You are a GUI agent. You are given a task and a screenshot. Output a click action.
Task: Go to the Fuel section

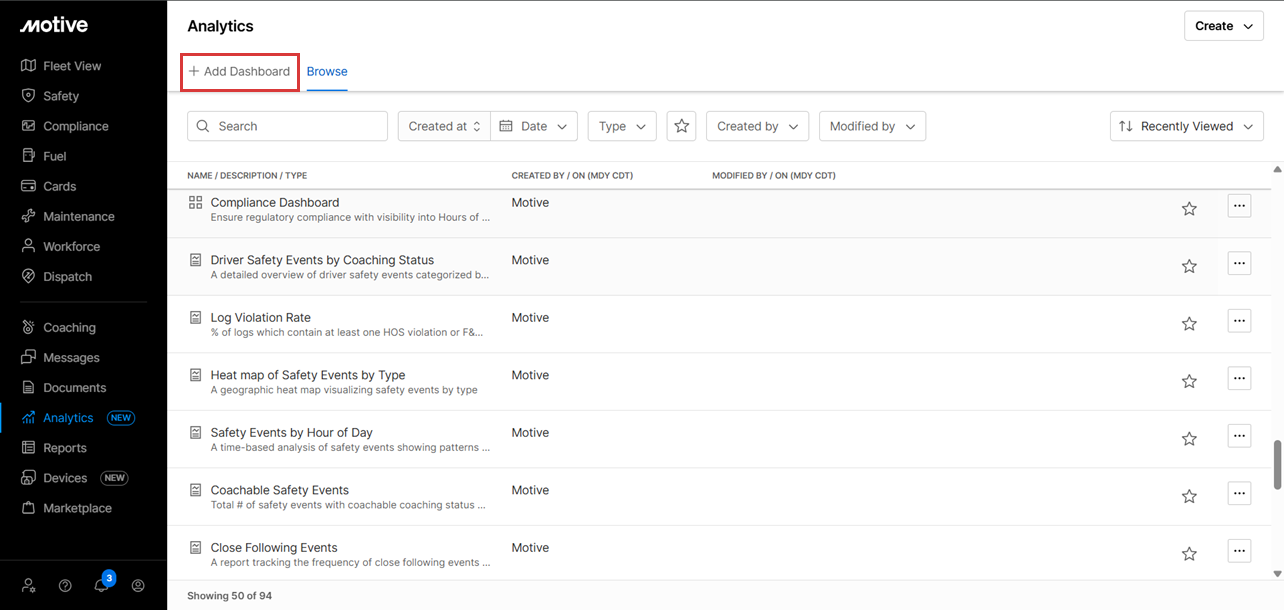(x=54, y=156)
